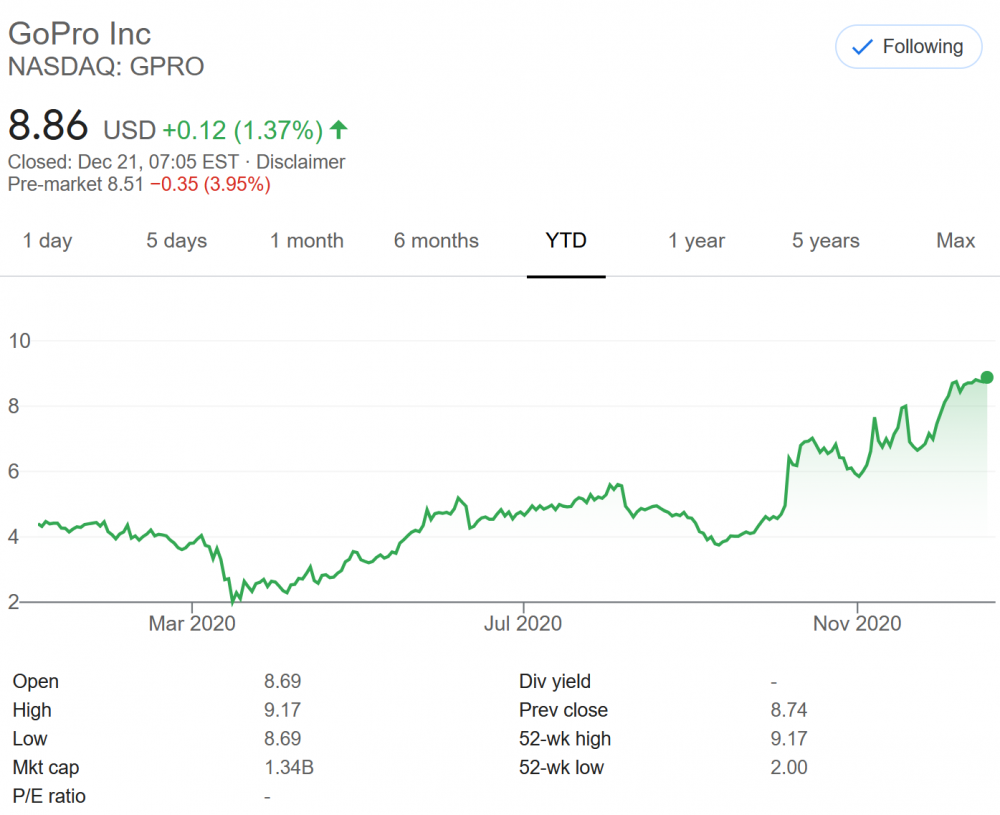View the 1 year price chart
1000x815 pixels.
pyautogui.click(x=697, y=241)
